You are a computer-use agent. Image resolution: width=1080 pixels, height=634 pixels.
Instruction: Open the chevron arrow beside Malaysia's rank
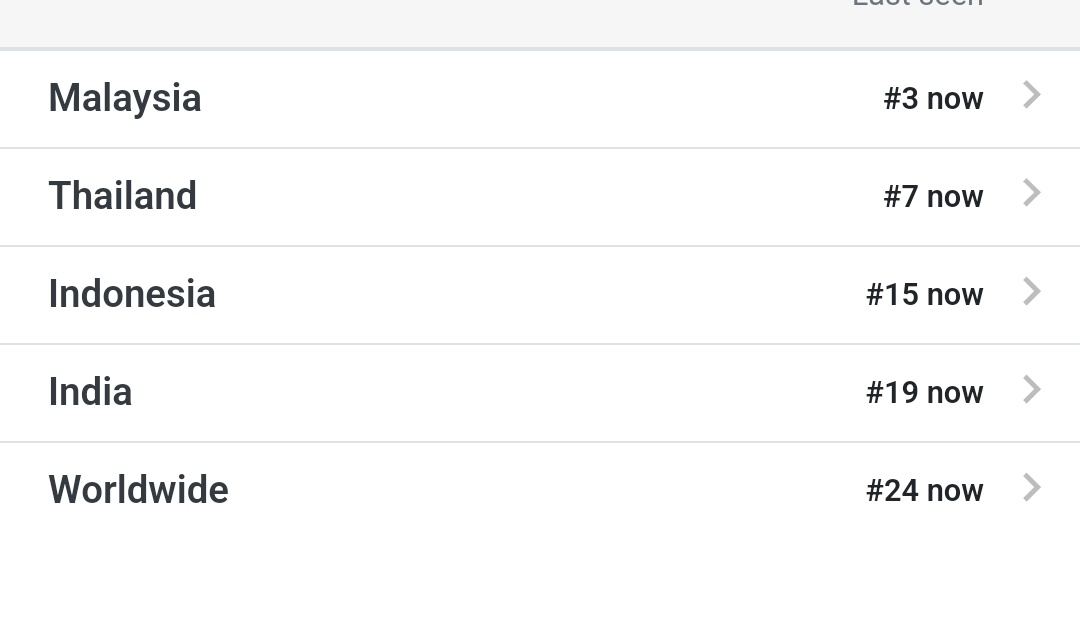point(1031,95)
